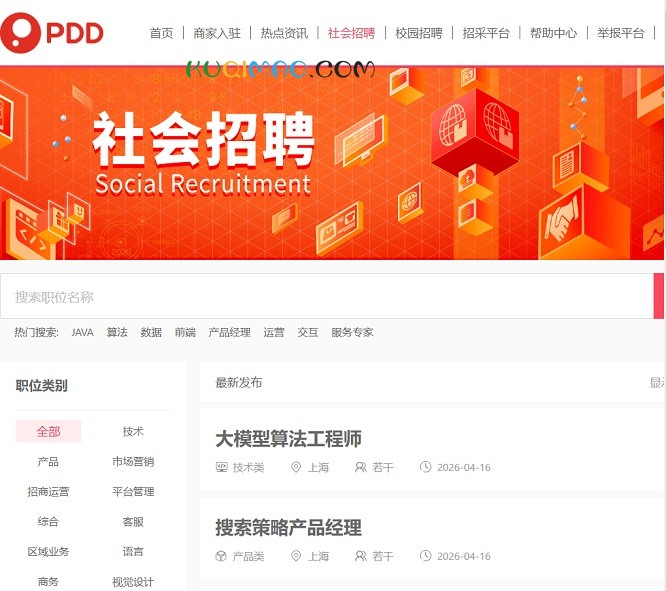Select hot search term 前端
666x591 pixels.
coord(185,332)
